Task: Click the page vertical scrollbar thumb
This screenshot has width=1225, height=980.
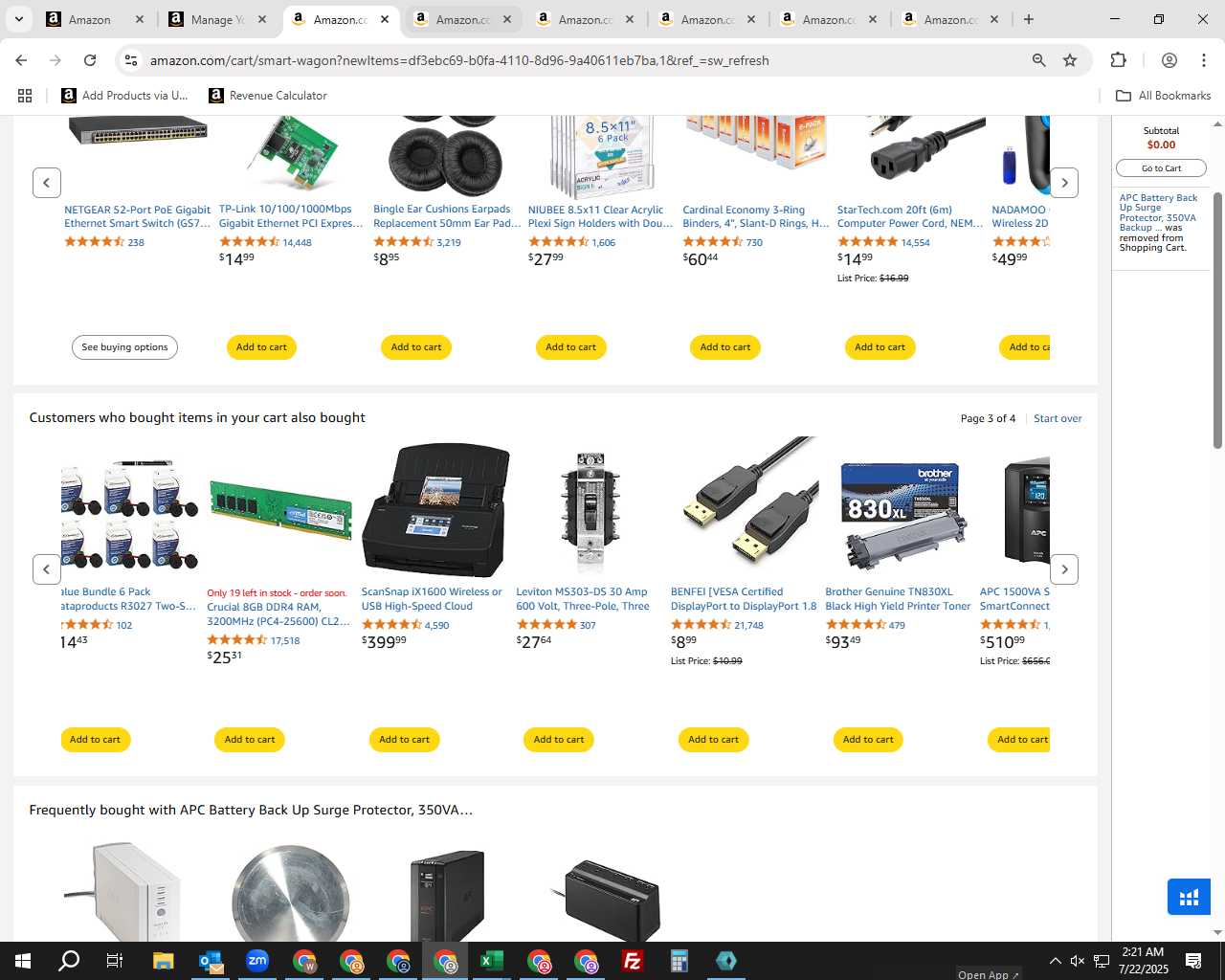Action: (1217, 321)
